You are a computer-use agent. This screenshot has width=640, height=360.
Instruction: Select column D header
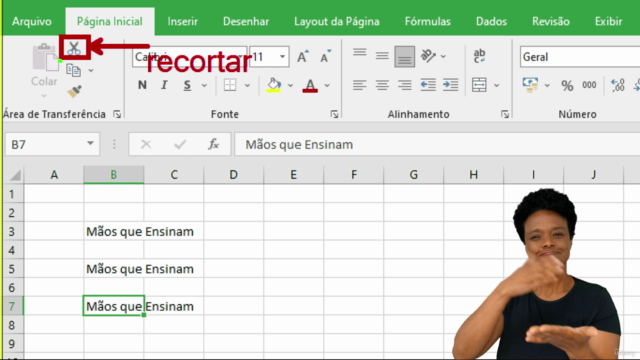(x=233, y=175)
